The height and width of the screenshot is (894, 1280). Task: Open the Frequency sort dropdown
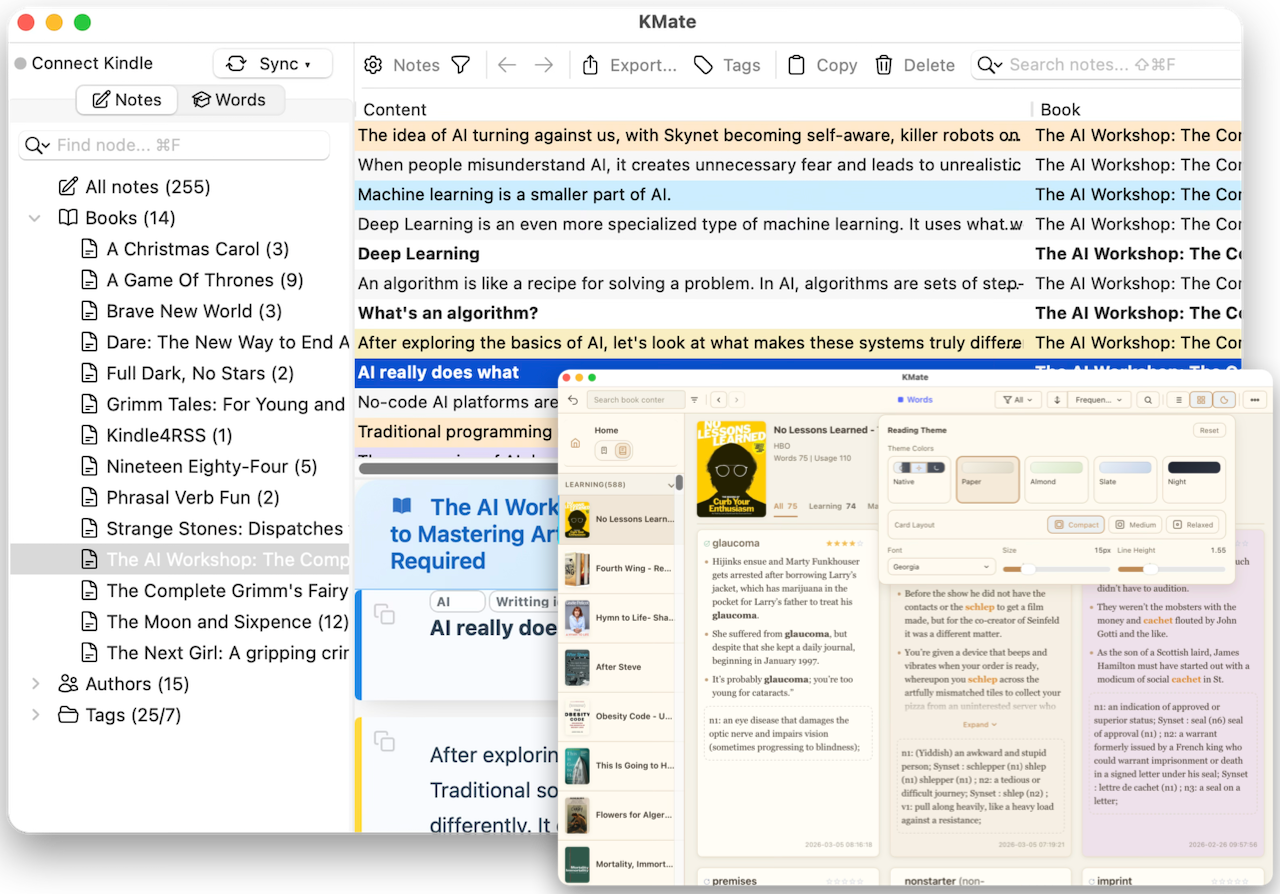(1098, 400)
